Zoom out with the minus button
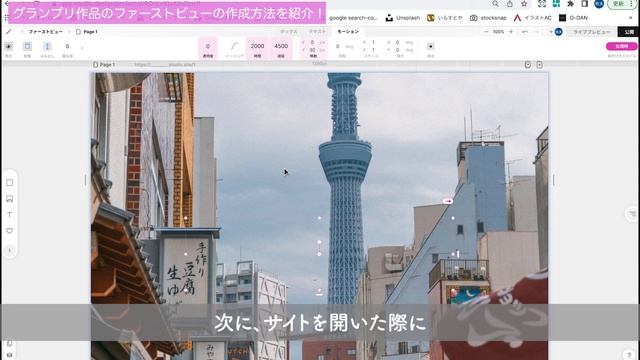 (x=486, y=32)
